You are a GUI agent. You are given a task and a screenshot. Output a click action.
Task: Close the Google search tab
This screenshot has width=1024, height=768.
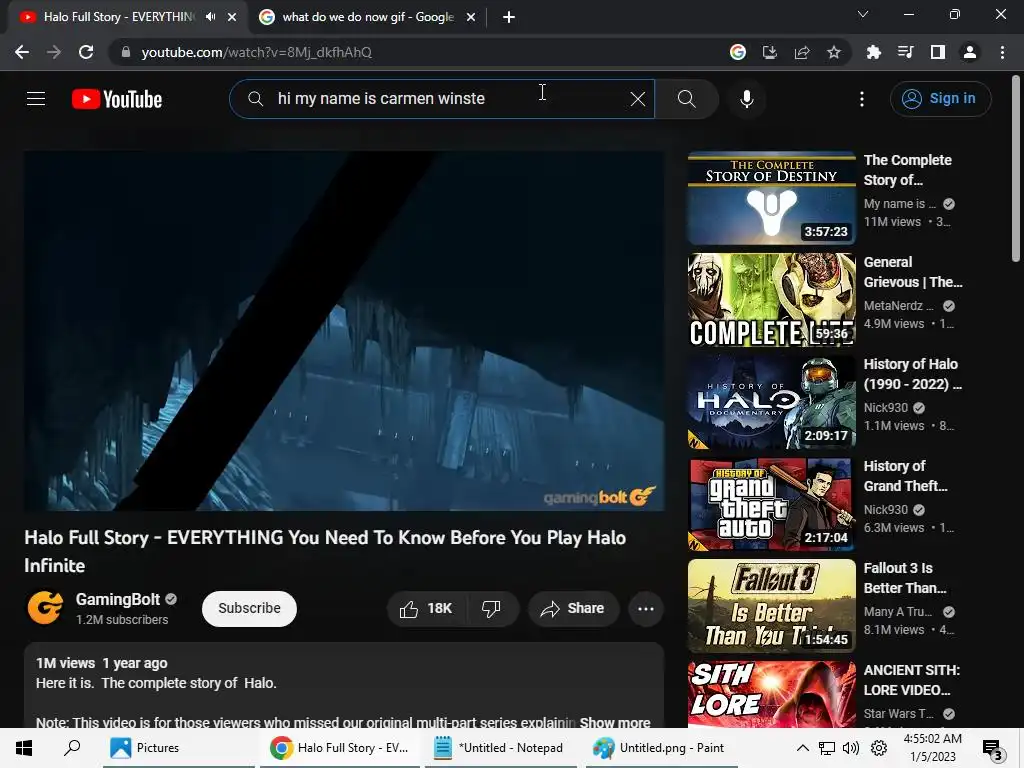tap(471, 17)
